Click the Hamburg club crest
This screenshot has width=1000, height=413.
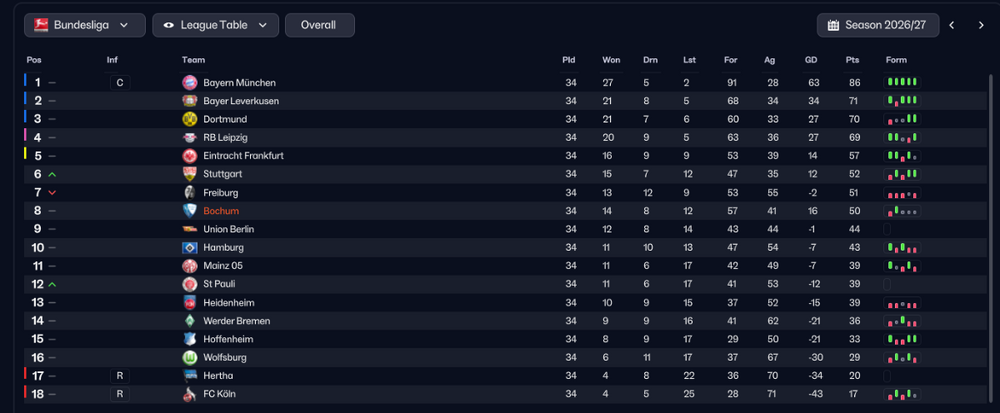pyautogui.click(x=189, y=247)
